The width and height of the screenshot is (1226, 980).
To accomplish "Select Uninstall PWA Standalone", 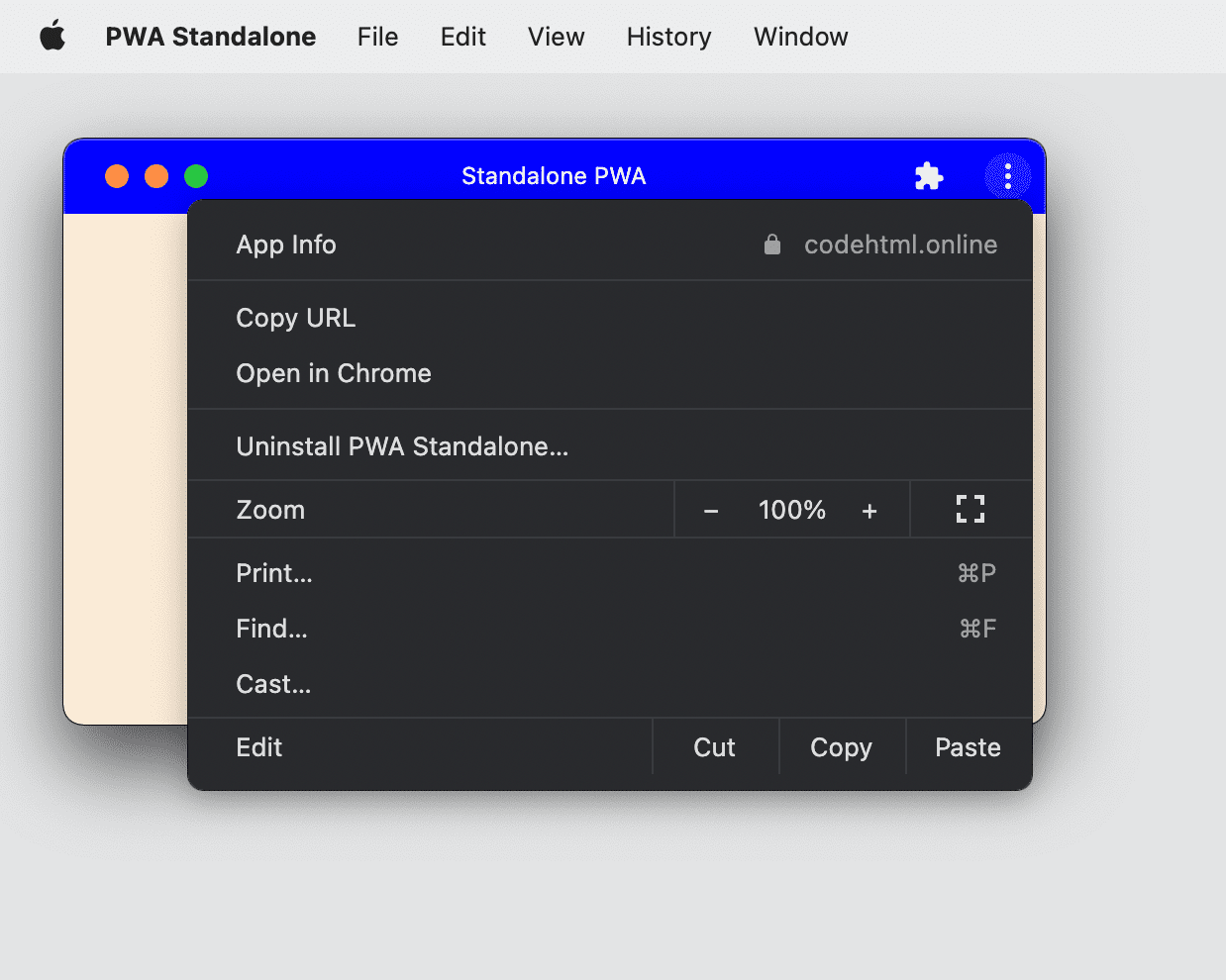I will [402, 446].
